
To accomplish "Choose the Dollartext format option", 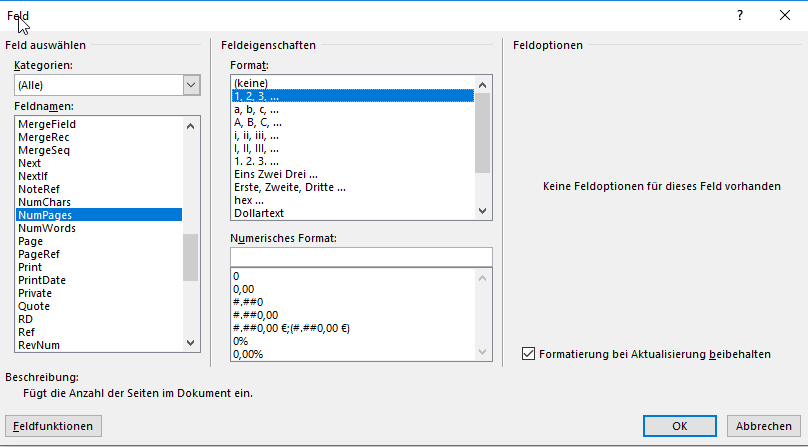I will point(259,213).
